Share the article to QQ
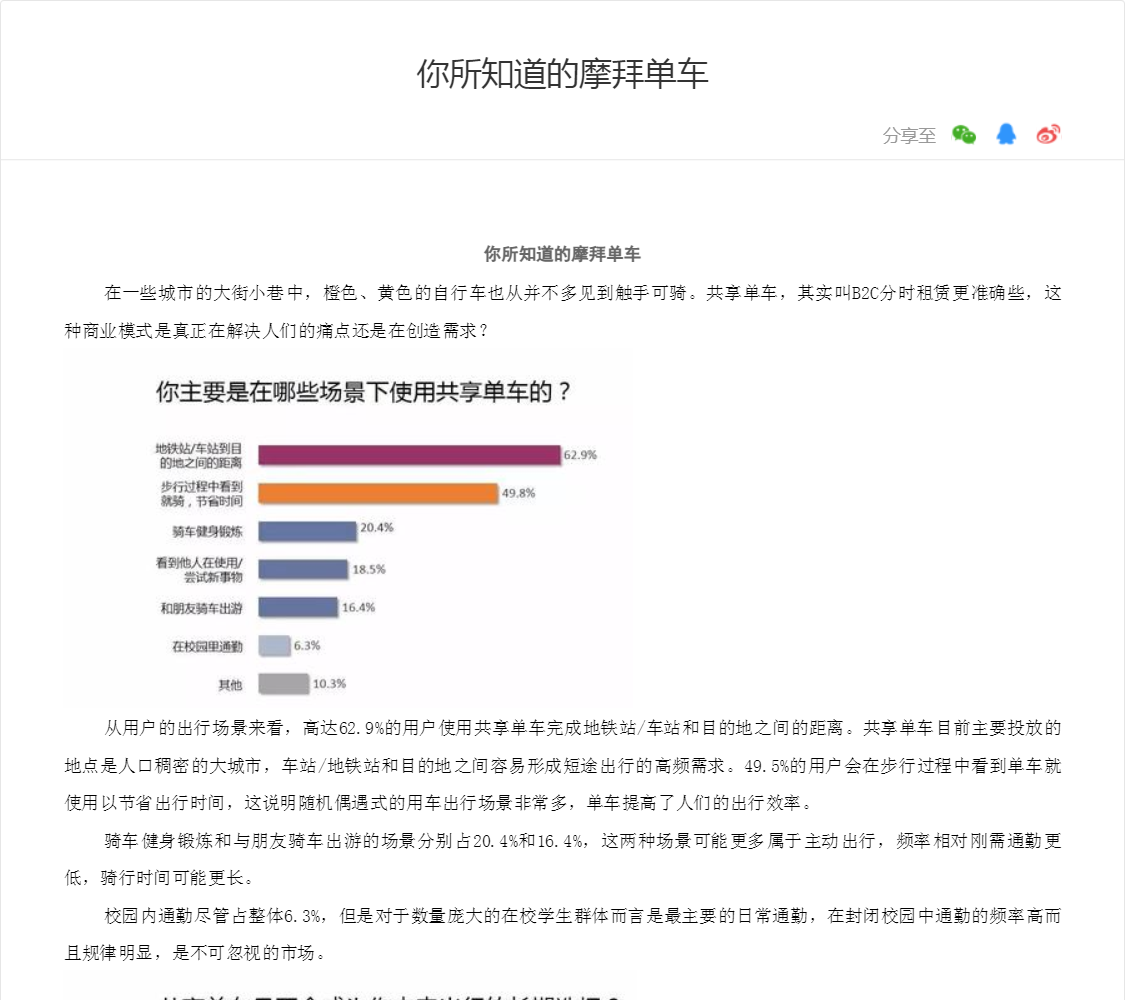This screenshot has width=1125, height=1000. click(1006, 134)
